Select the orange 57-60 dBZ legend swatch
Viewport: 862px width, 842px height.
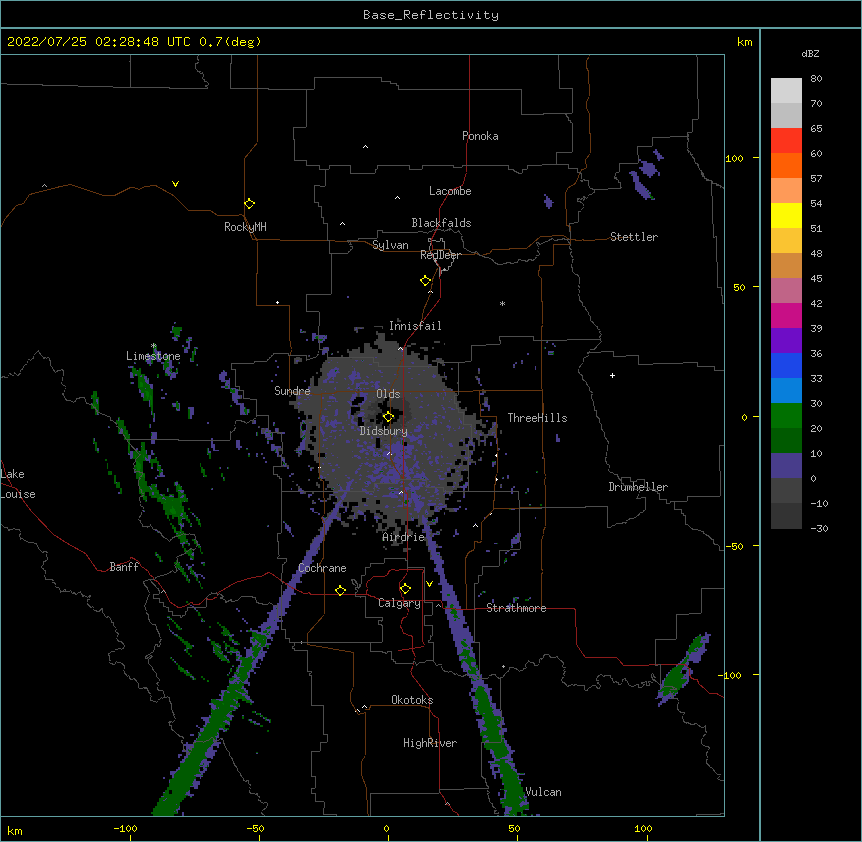point(786,165)
